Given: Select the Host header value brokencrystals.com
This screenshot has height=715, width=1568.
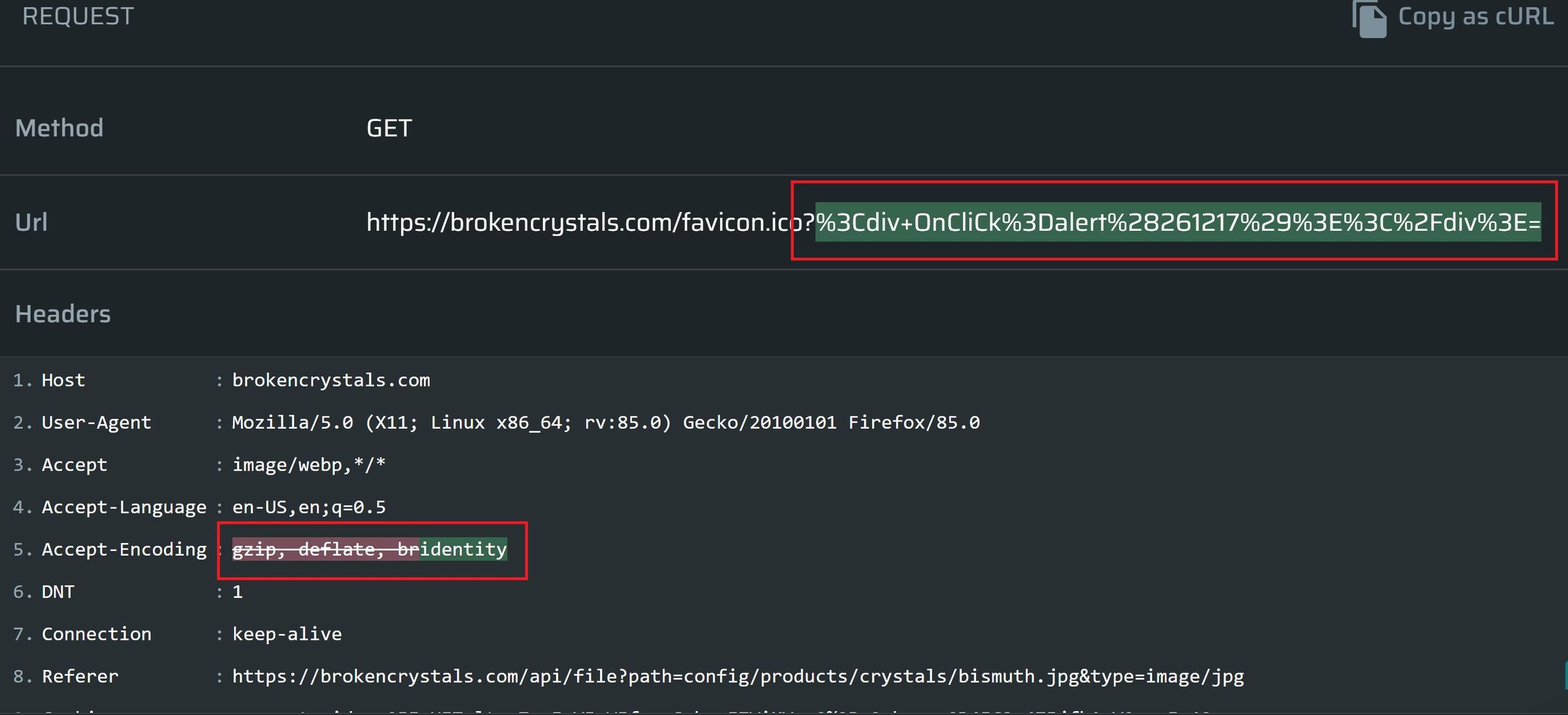Looking at the screenshot, I should click(x=331, y=380).
